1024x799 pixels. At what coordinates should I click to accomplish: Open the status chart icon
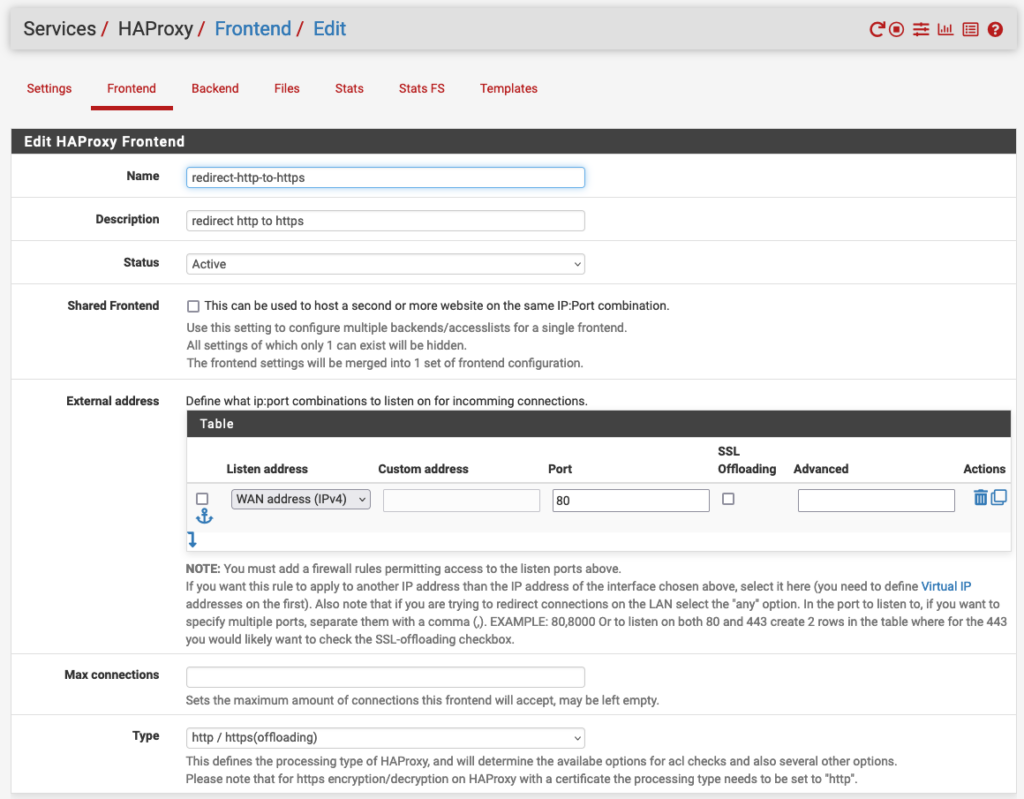(x=945, y=29)
